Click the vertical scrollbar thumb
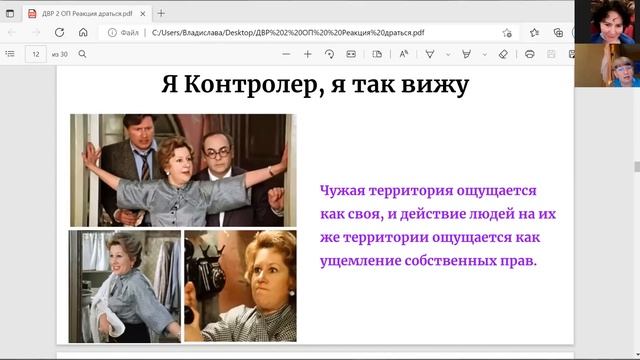This screenshot has height=360, width=640. point(637,167)
